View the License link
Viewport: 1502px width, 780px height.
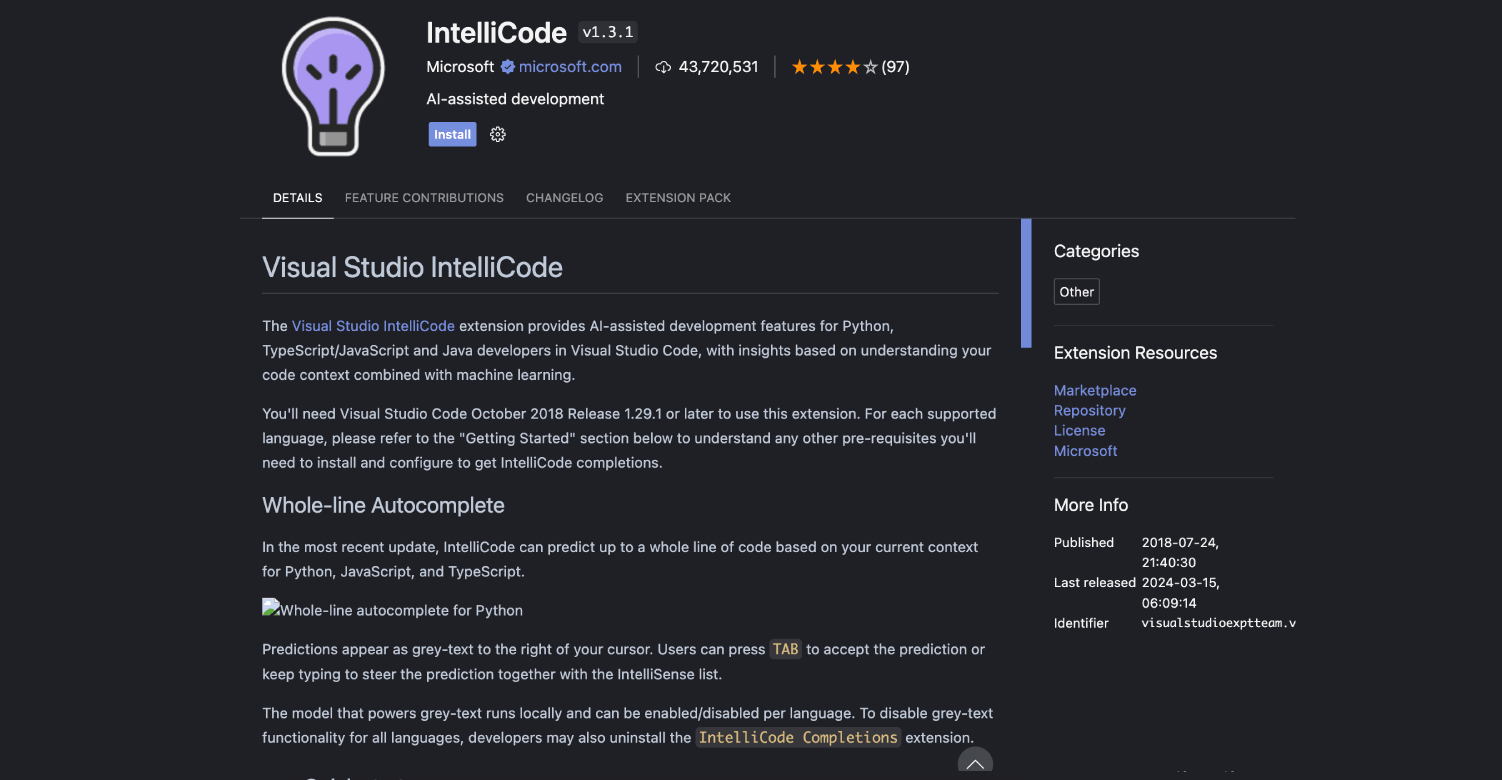pyautogui.click(x=1079, y=431)
